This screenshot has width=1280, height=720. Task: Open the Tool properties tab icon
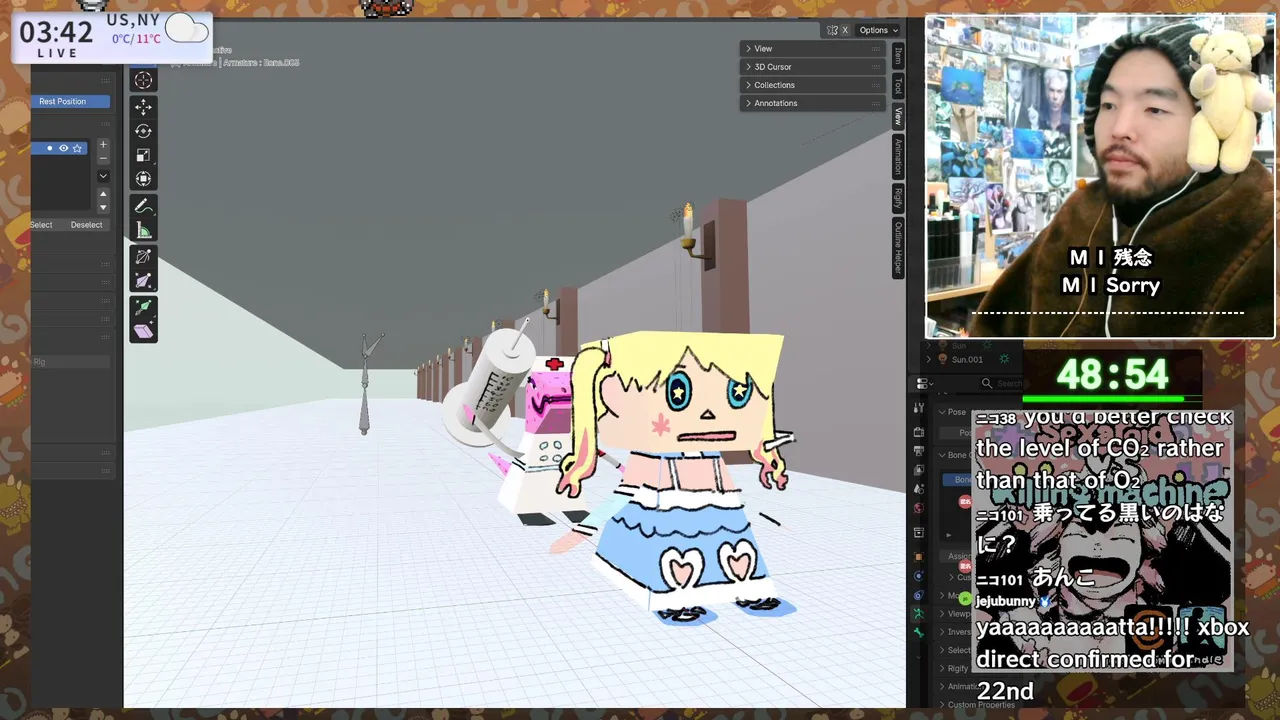tap(919, 408)
